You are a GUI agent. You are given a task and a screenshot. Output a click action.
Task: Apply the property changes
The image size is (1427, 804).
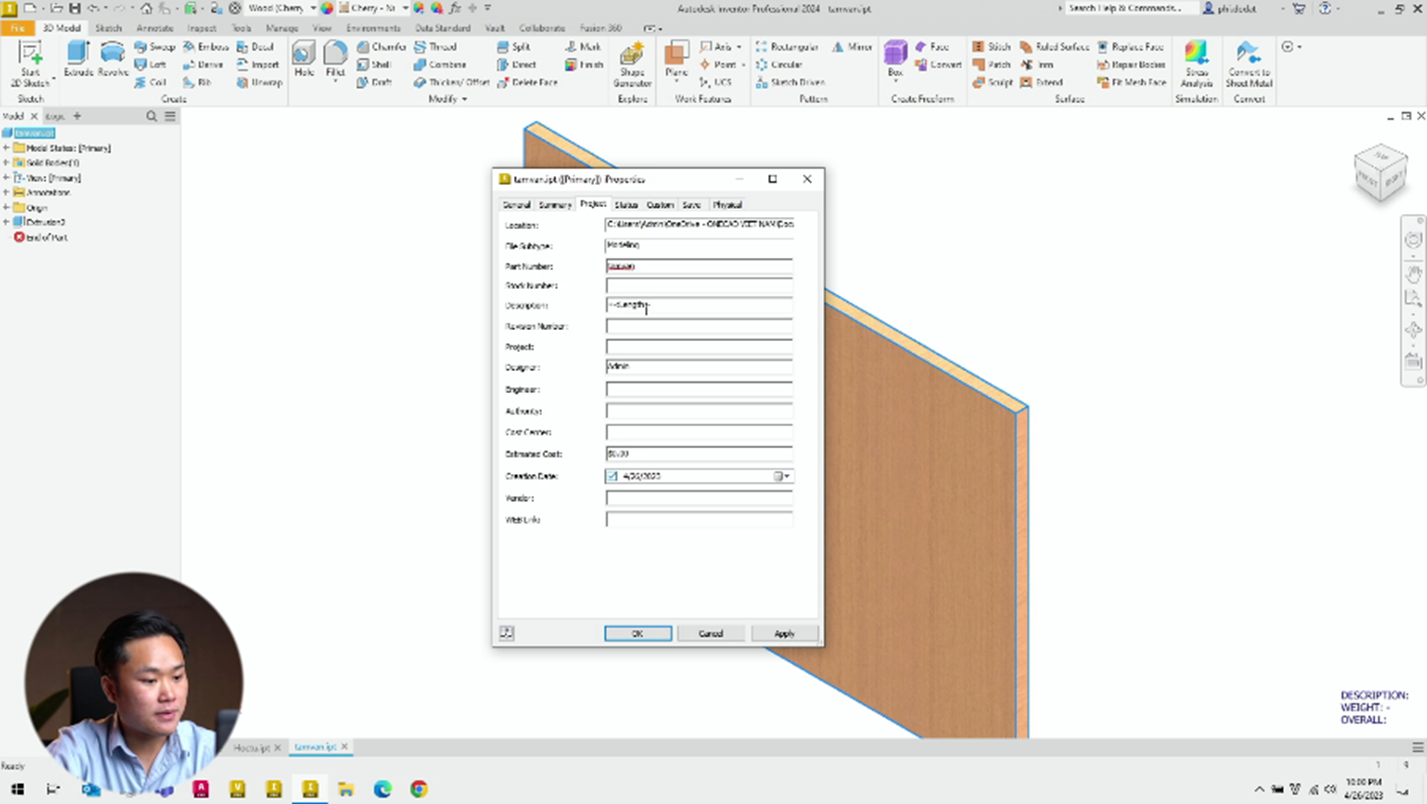784,634
